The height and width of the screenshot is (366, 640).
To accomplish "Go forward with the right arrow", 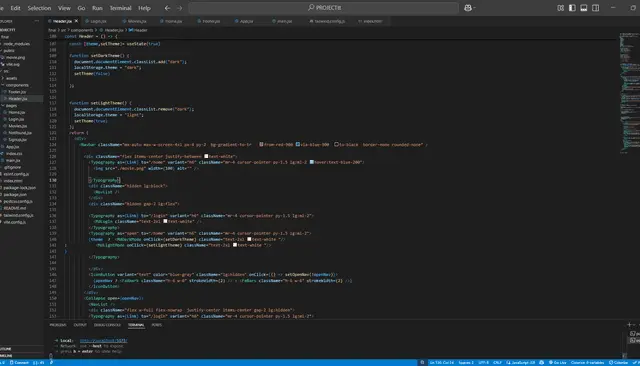I will point(180,8).
